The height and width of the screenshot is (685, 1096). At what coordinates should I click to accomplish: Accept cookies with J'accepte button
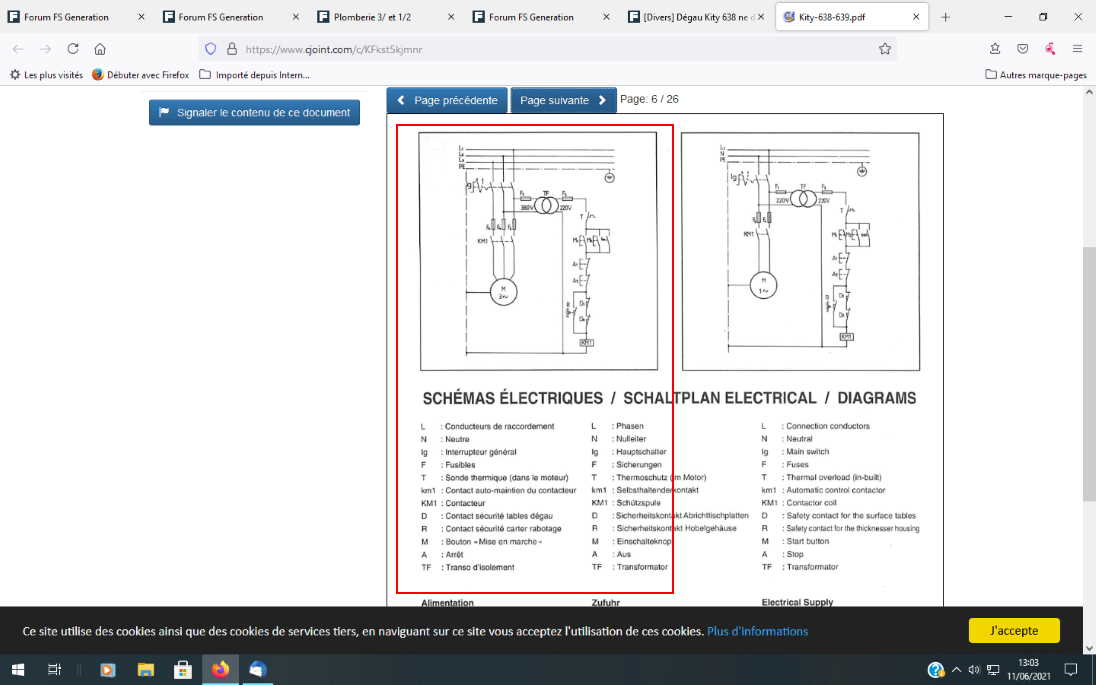(x=1014, y=630)
